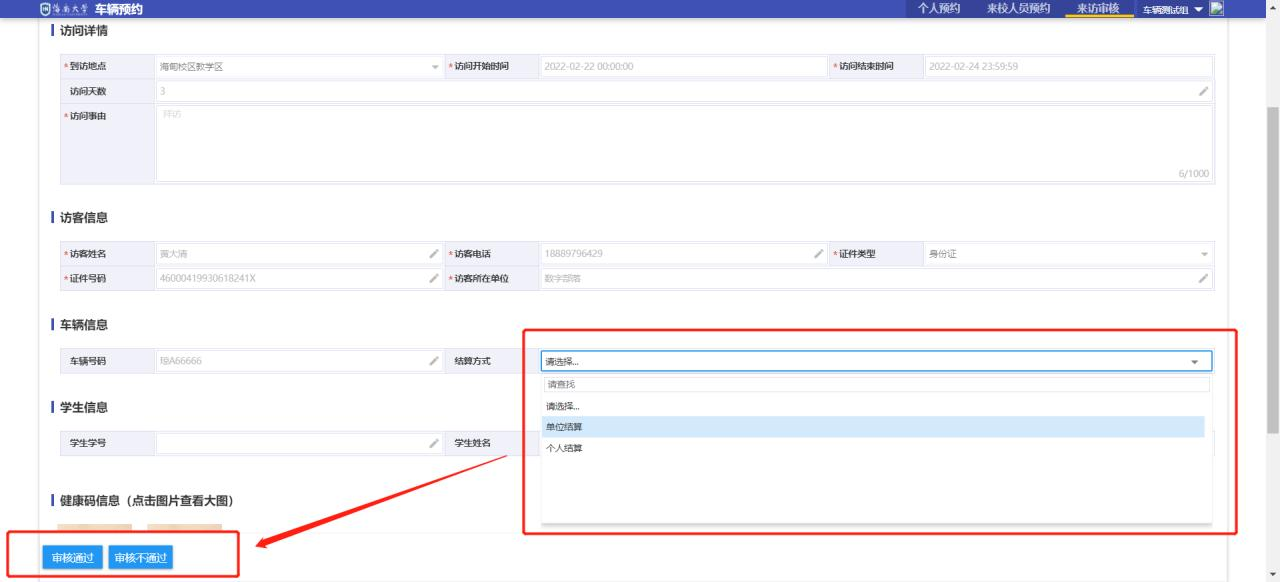The height and width of the screenshot is (582, 1280).
Task: Choose 个人结算 settlement option
Action: tap(565, 448)
